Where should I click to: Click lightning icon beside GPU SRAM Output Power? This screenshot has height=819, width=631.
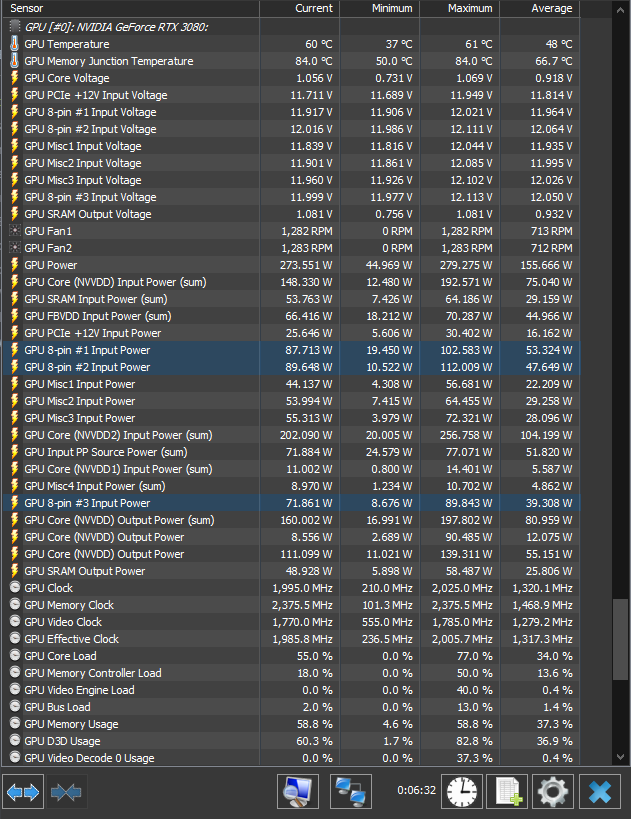click(15, 570)
